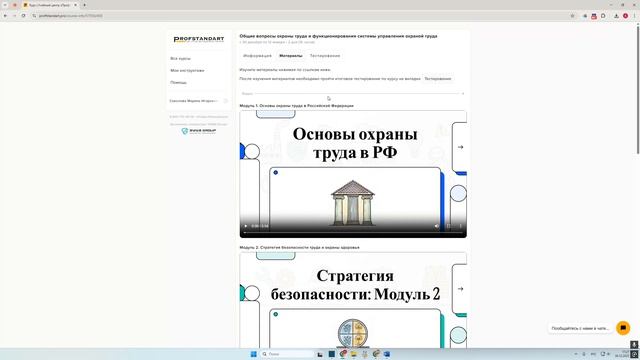Open the Word icon in the taskbar
This screenshot has height=360, width=640.
[x=387, y=354]
